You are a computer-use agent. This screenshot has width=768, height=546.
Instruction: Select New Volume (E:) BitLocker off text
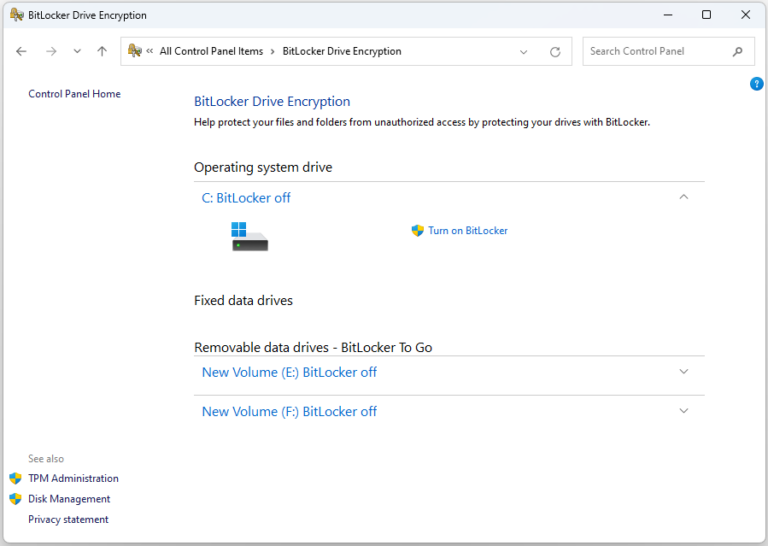pyautogui.click(x=289, y=372)
